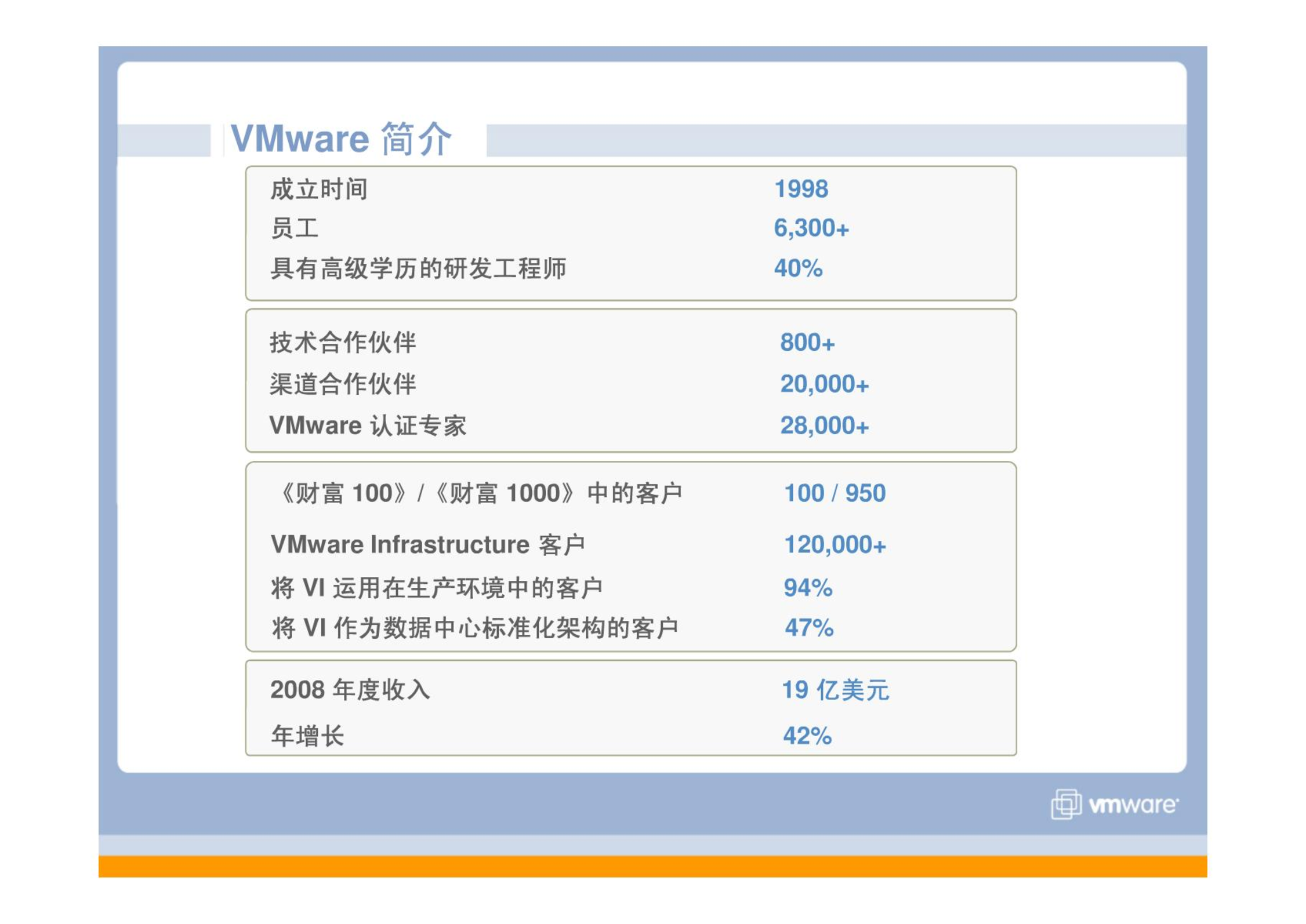Screen dimensions: 1306x924
Task: Select the VMware Infrastructure 客户 label
Action: pyautogui.click(x=427, y=545)
